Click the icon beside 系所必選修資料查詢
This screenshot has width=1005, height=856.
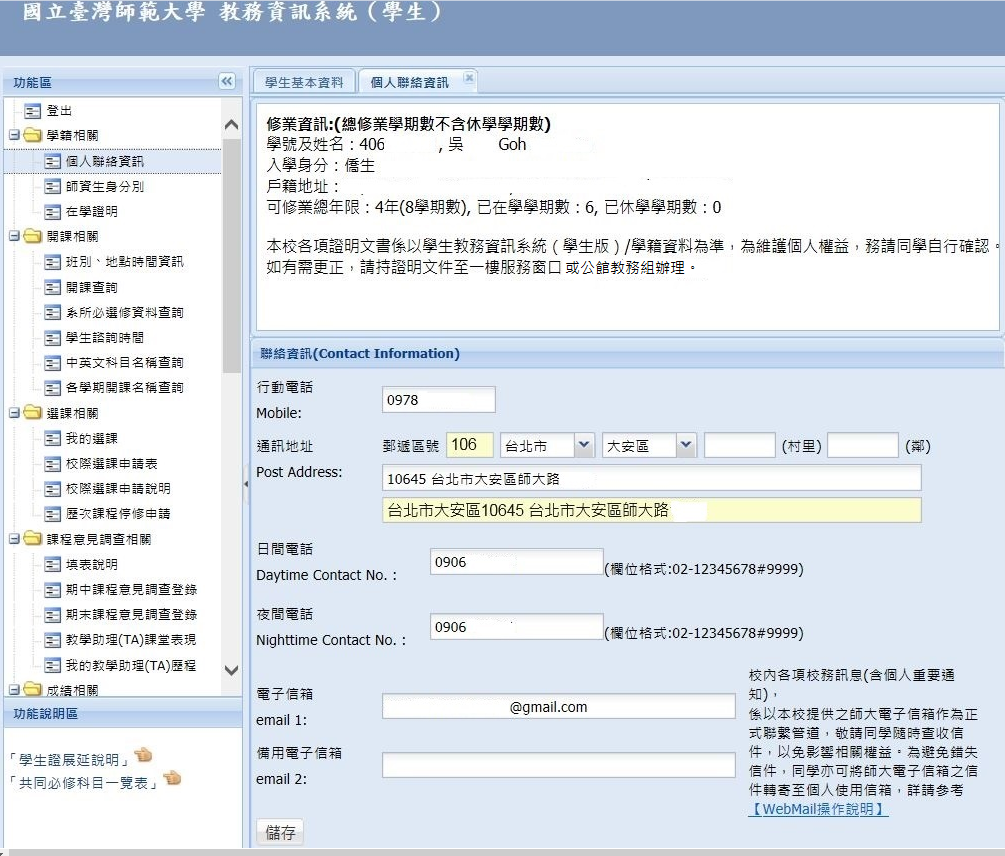[53, 312]
